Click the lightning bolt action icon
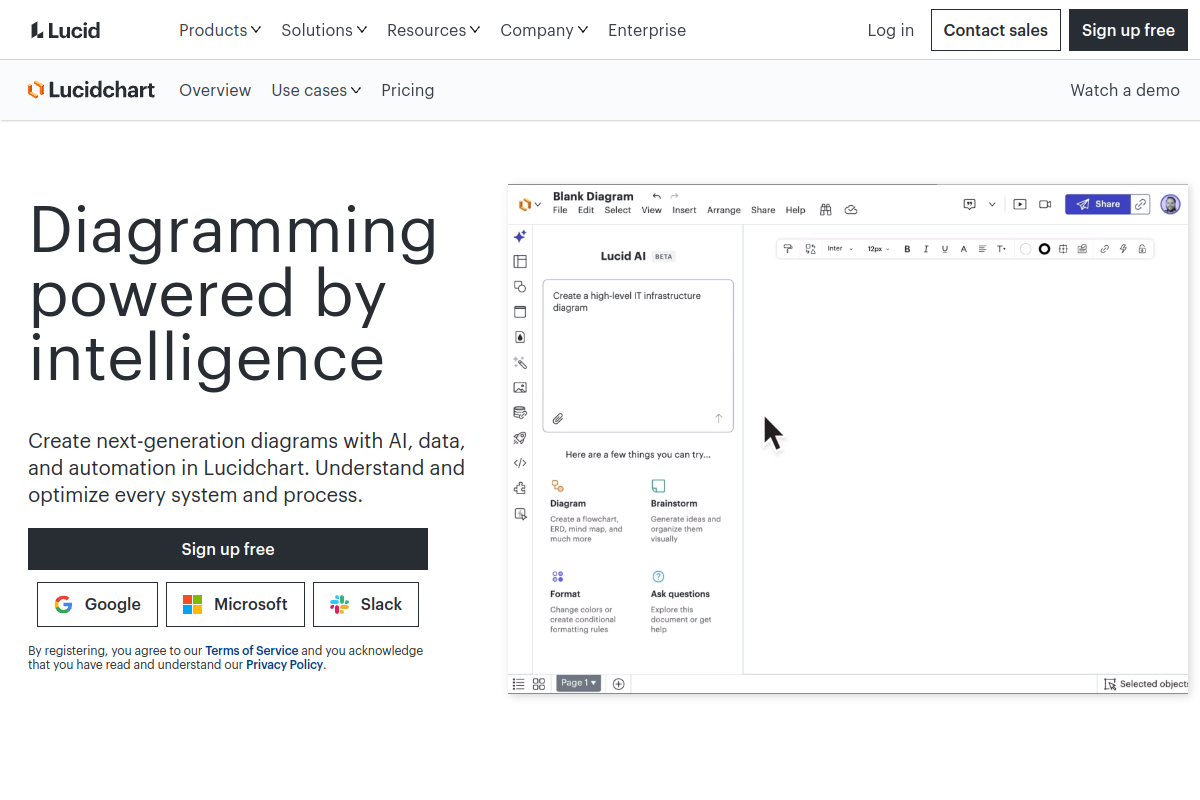This screenshot has width=1200, height=800. (x=1123, y=249)
